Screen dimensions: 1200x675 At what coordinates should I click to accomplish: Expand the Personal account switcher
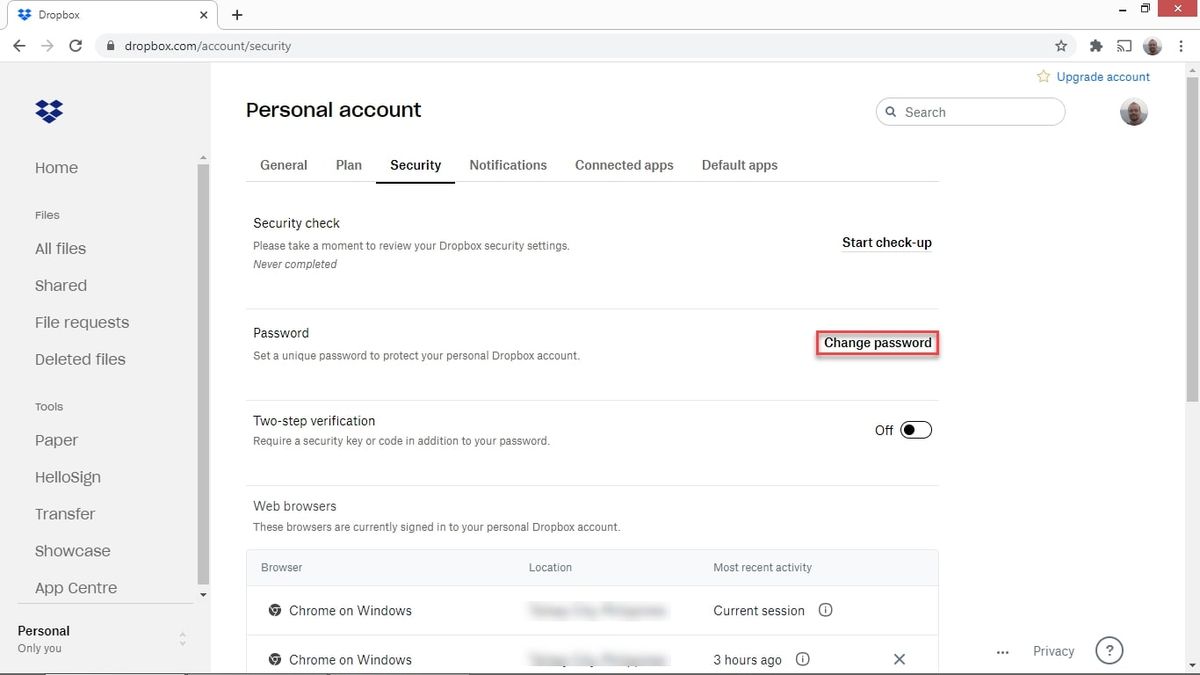pyautogui.click(x=182, y=638)
